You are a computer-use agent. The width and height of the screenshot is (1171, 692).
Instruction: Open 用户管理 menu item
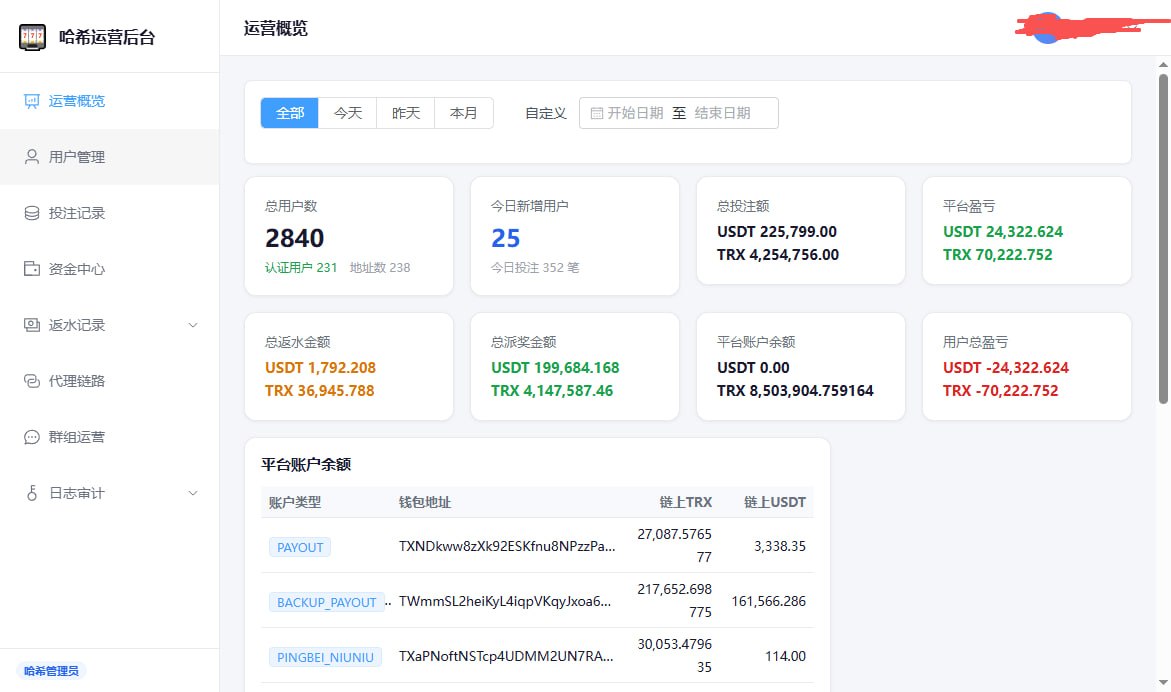(110, 157)
